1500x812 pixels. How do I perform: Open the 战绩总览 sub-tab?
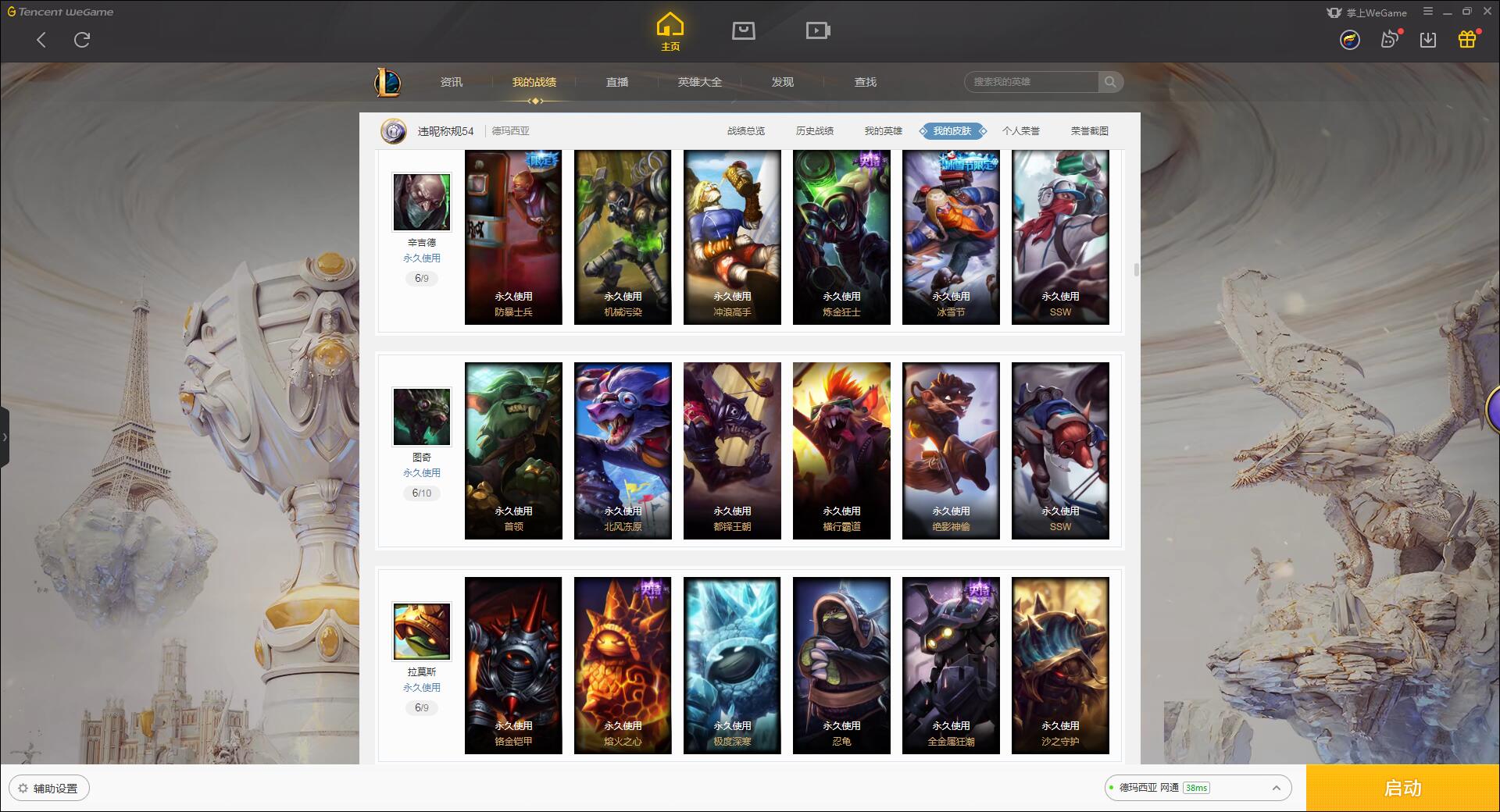(x=746, y=131)
